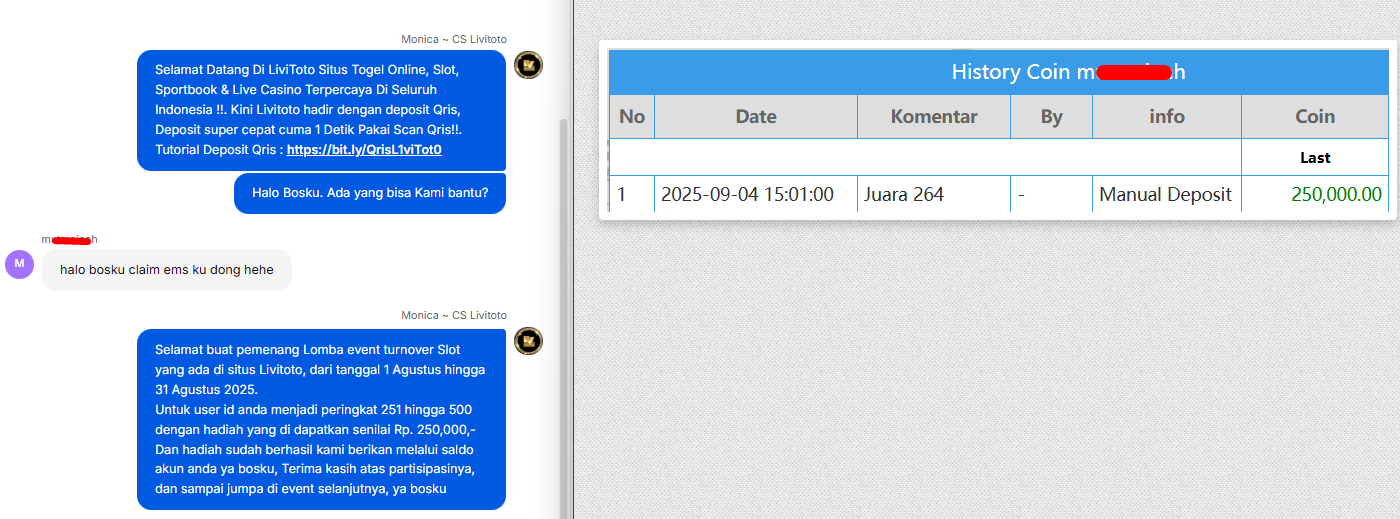This screenshot has width=1400, height=519.
Task: Open the QrisL1viTot0 tutorial link
Action: (364, 150)
